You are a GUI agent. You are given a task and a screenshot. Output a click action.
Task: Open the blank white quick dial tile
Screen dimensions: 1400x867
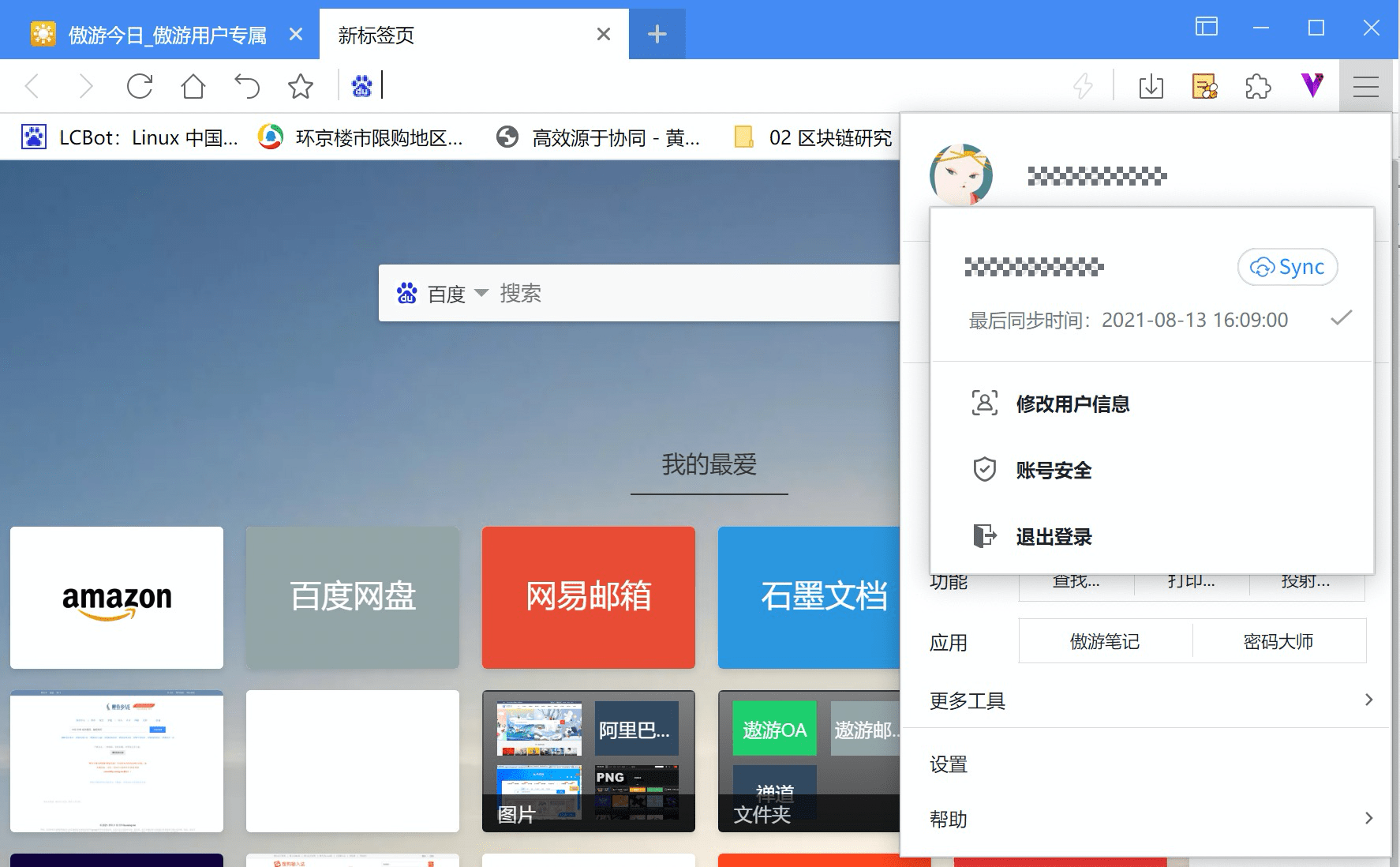click(353, 761)
